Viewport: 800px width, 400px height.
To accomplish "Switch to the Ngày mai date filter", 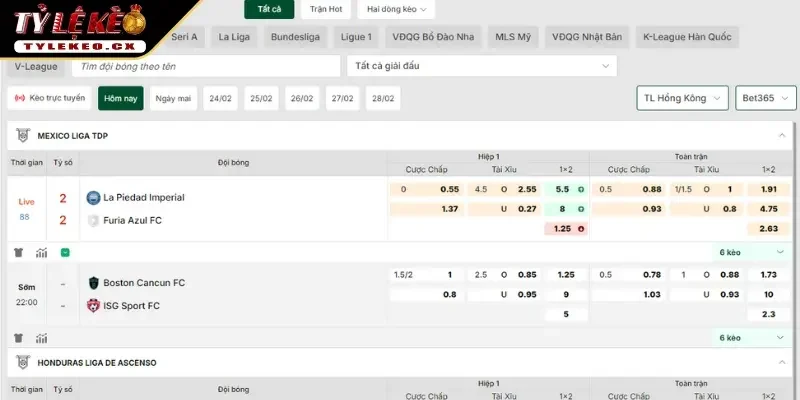I will point(173,98).
